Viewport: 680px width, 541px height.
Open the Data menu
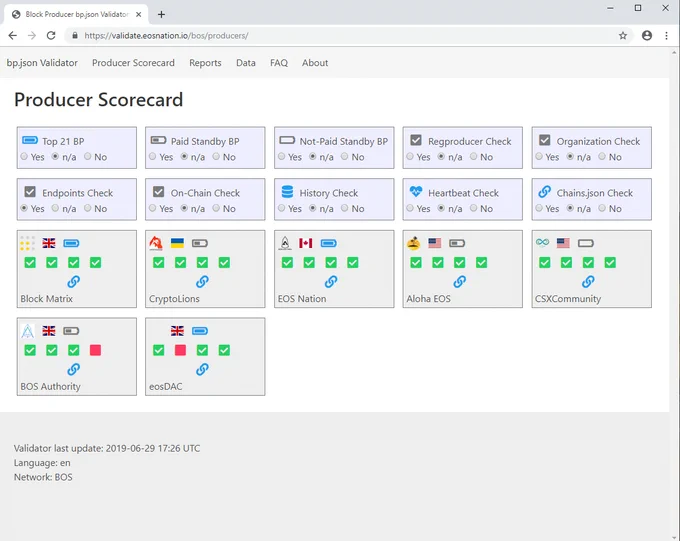[245, 63]
